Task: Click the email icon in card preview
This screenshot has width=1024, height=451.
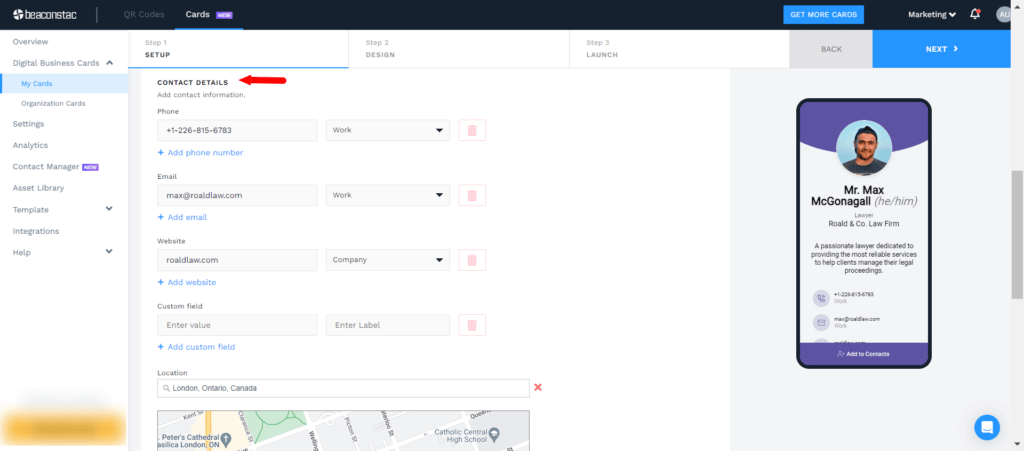Action: pyautogui.click(x=821, y=322)
